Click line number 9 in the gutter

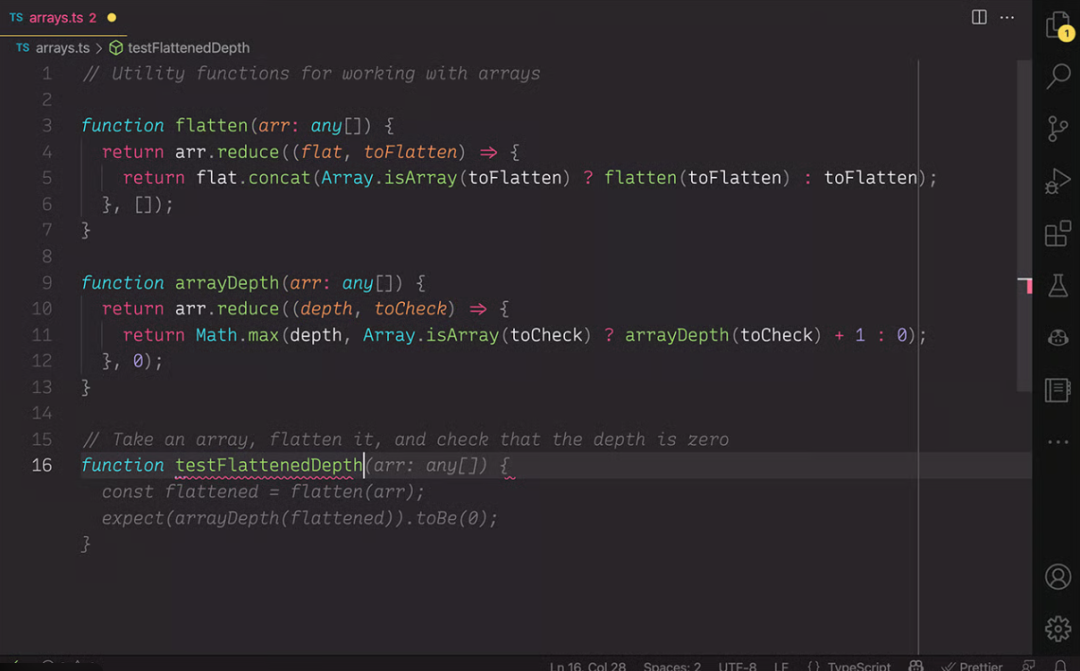(47, 282)
